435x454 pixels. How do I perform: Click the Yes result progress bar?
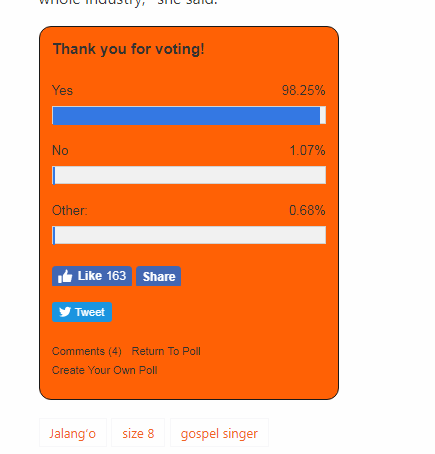pos(189,116)
